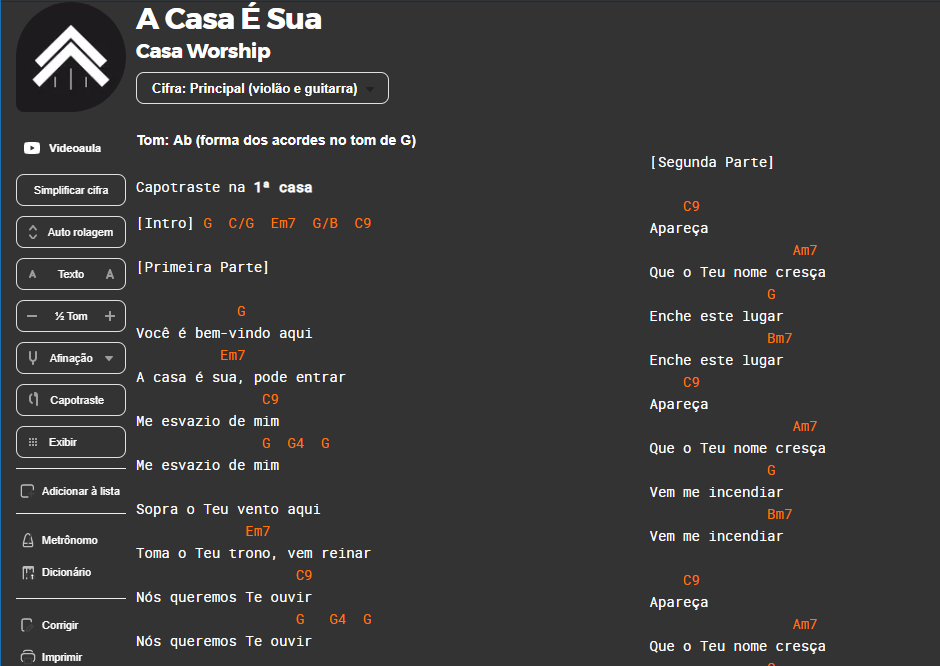Increase text size with large A
The width and height of the screenshot is (940, 666).
click(110, 274)
